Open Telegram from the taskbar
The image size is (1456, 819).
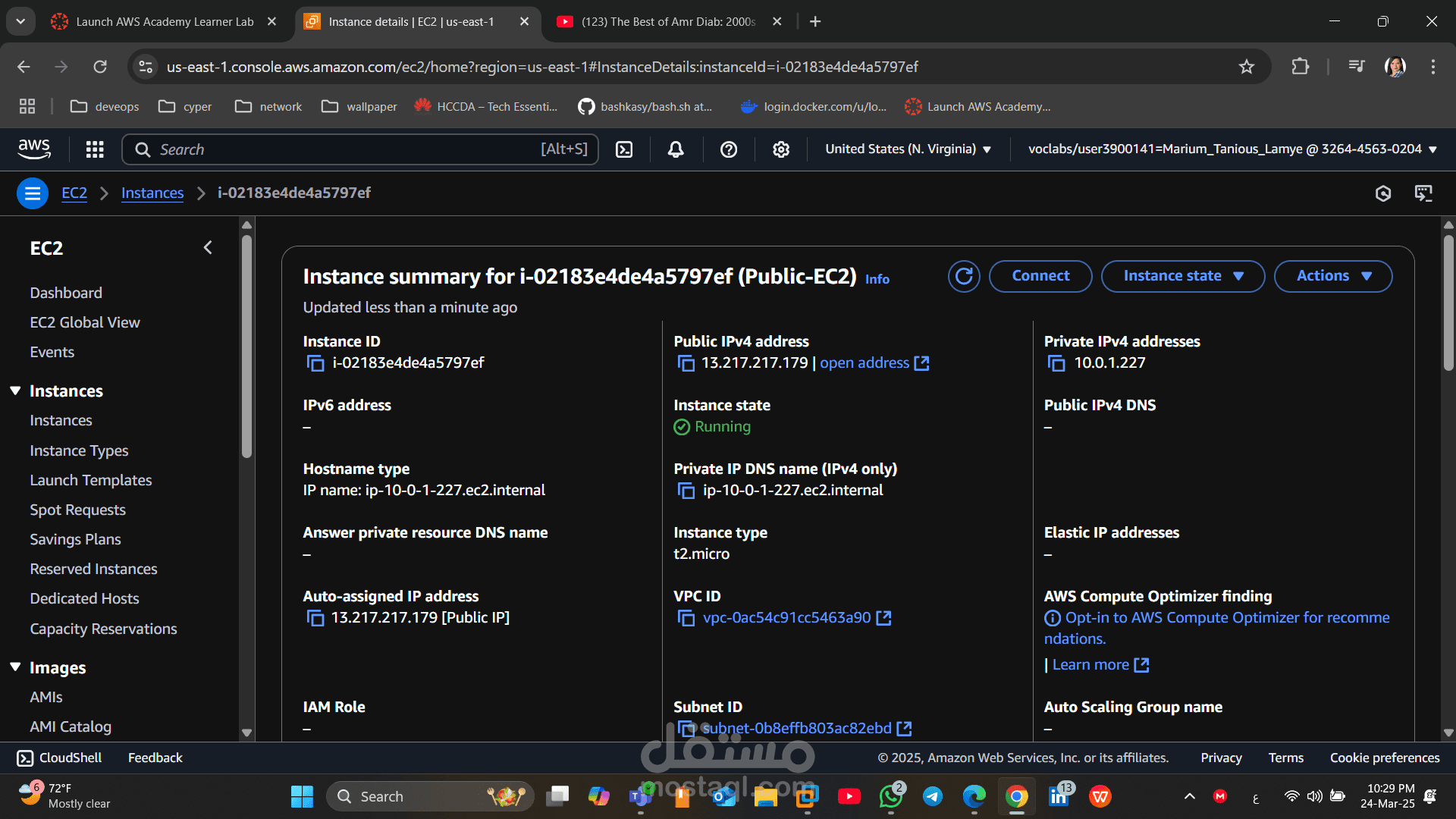click(x=933, y=796)
